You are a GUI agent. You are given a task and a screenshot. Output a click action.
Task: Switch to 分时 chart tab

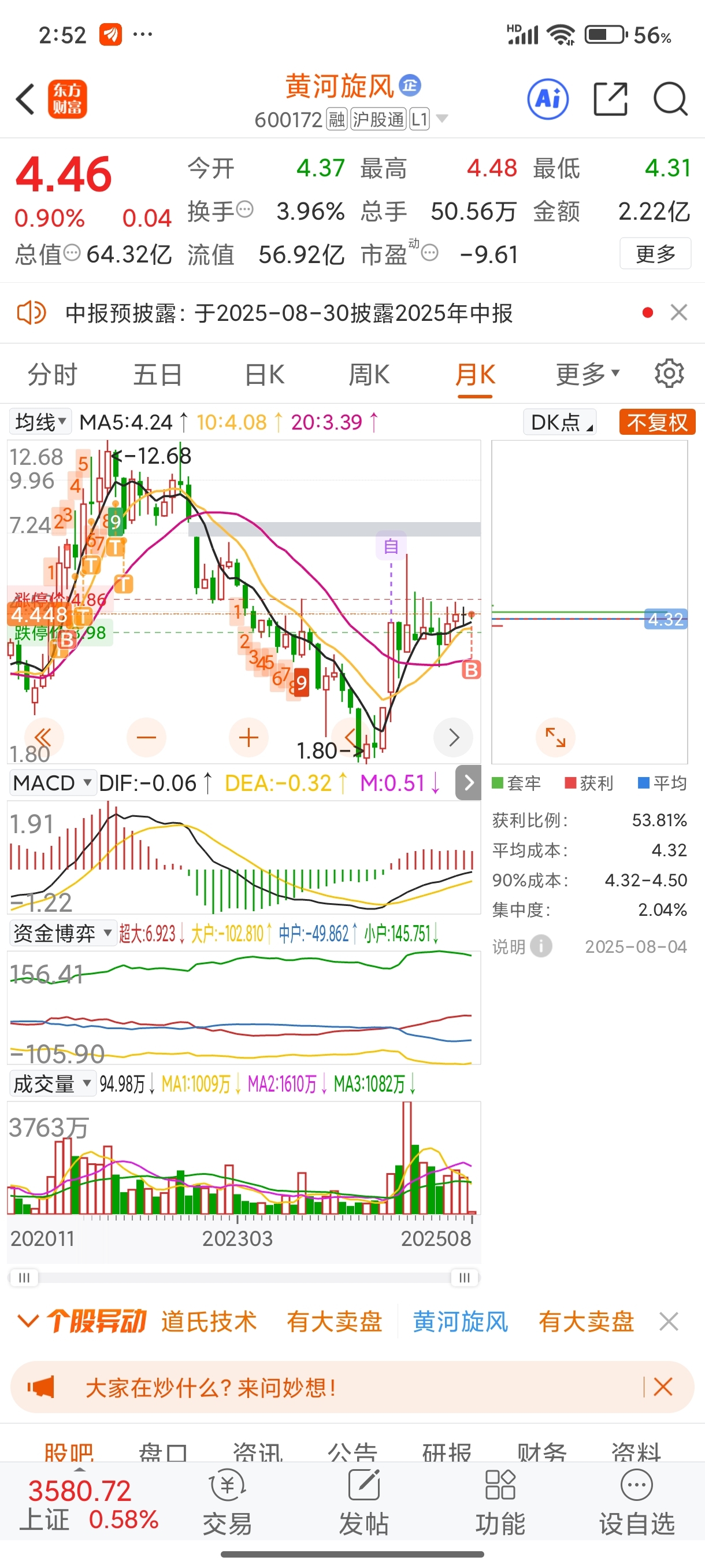tap(53, 373)
